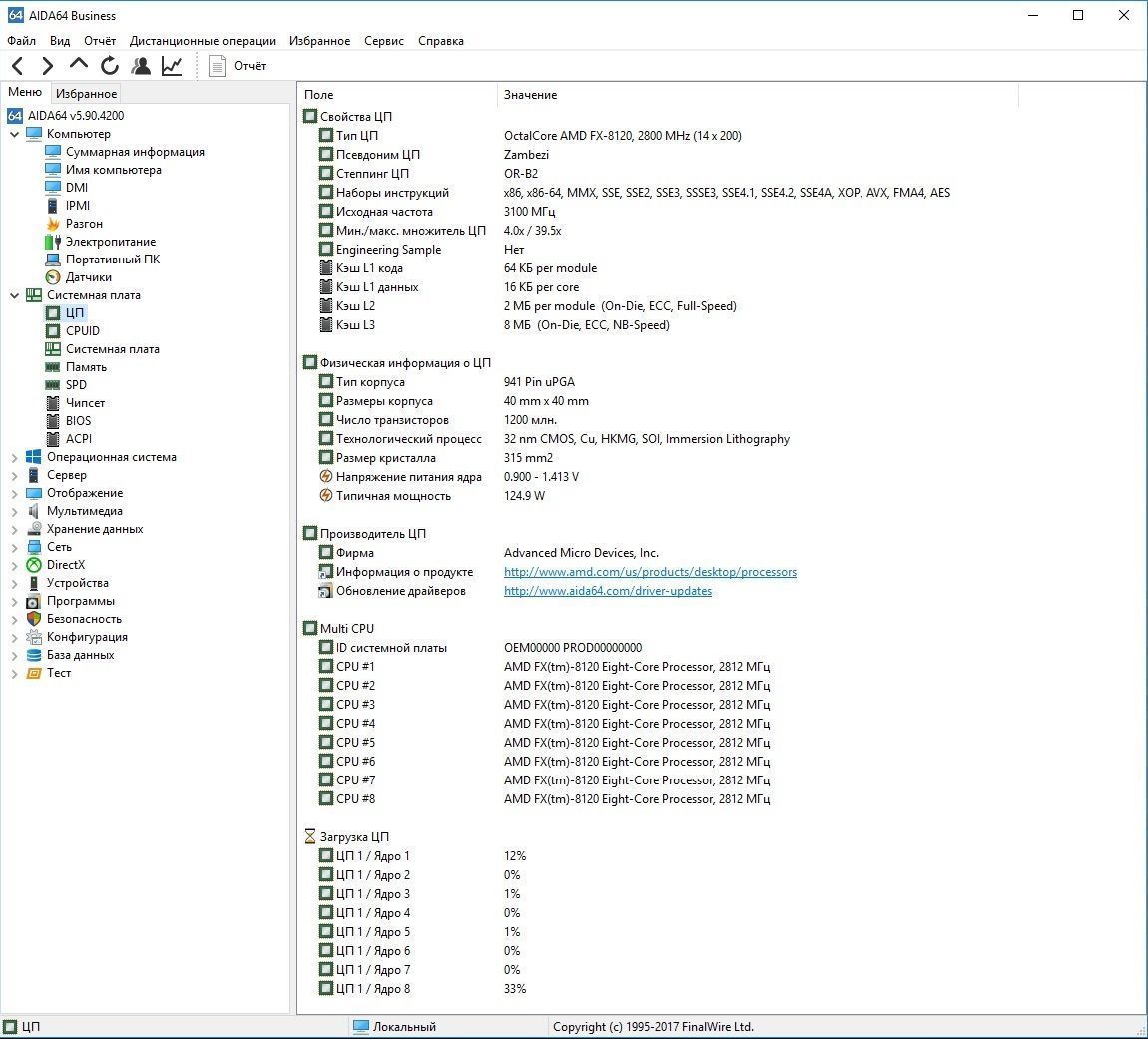Click the Электропитание battery plug icon

click(53, 242)
